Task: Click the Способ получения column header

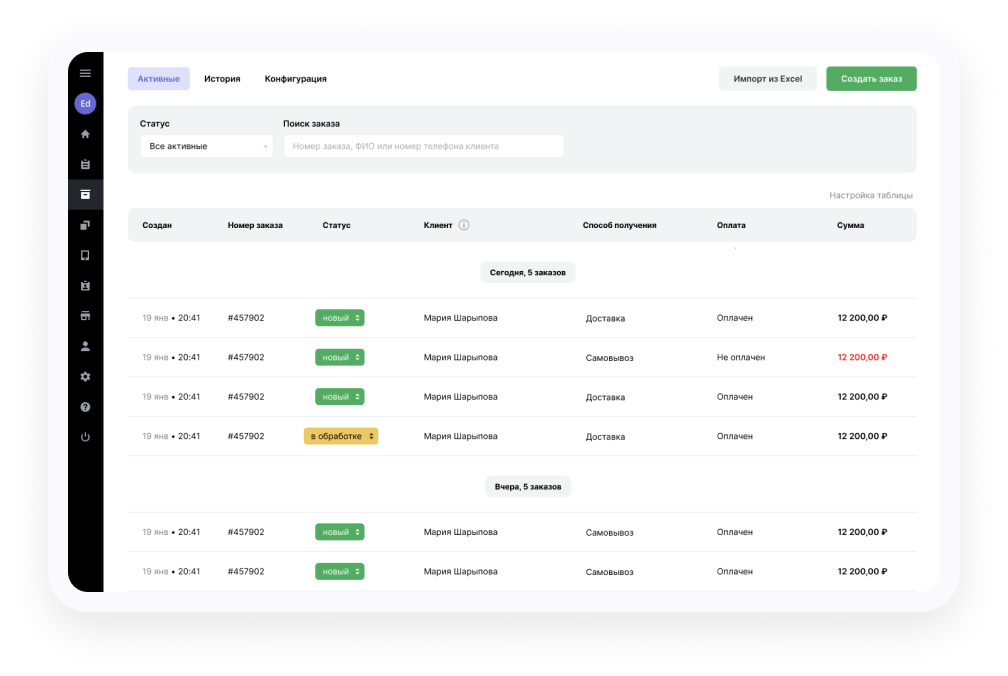Action: (619, 225)
